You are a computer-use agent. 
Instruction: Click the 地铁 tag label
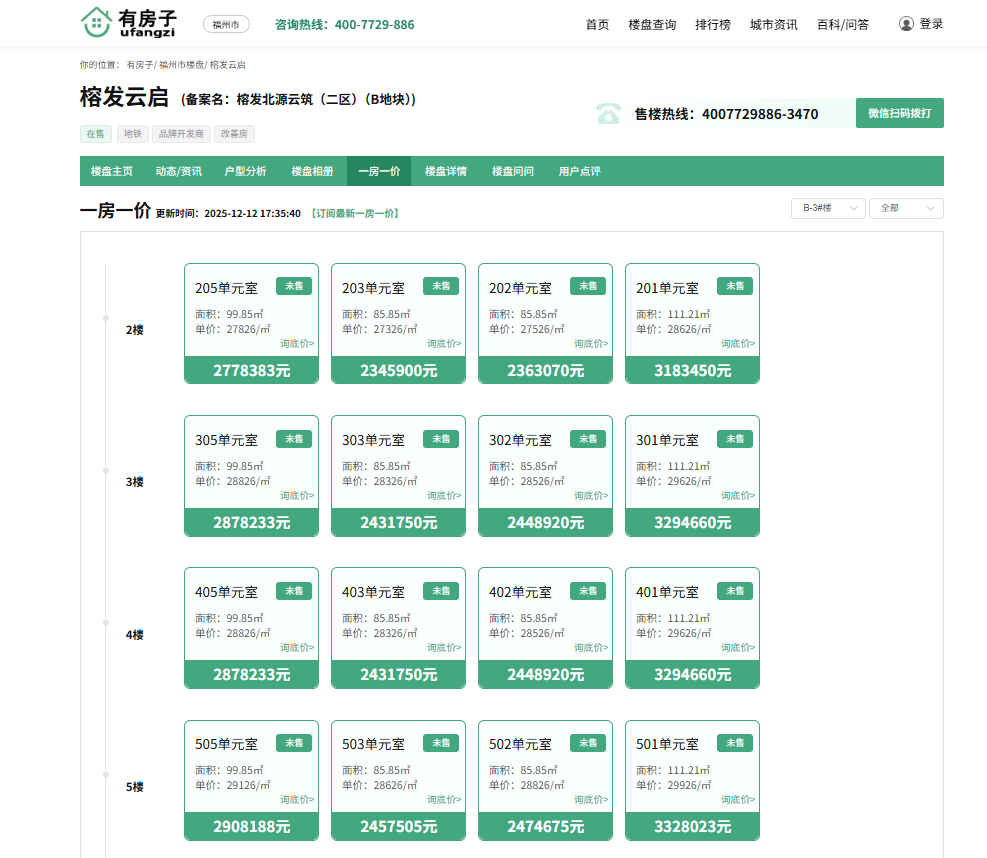(132, 134)
